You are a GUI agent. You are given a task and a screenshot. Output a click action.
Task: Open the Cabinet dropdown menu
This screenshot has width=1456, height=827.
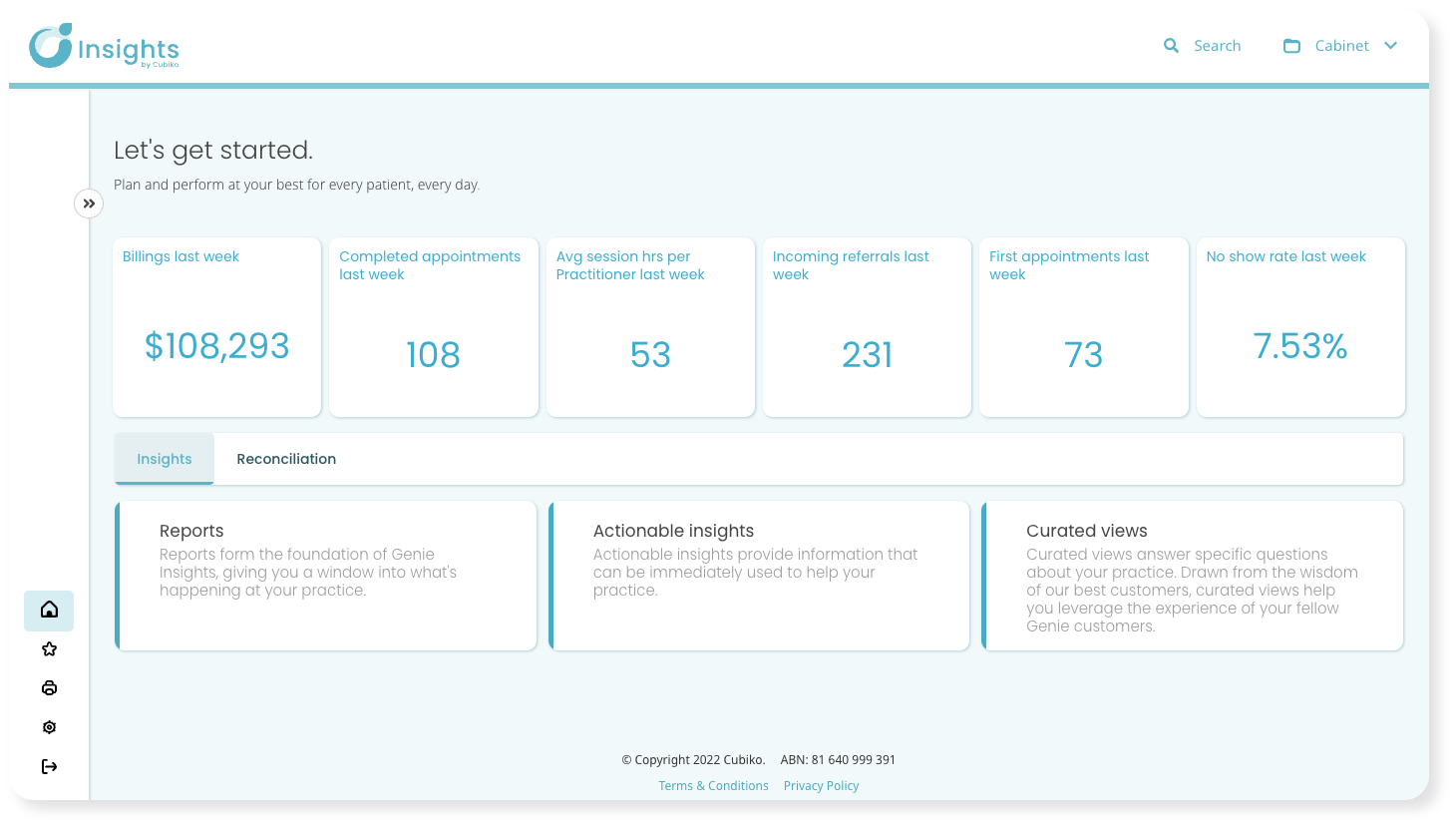[x=1392, y=45]
